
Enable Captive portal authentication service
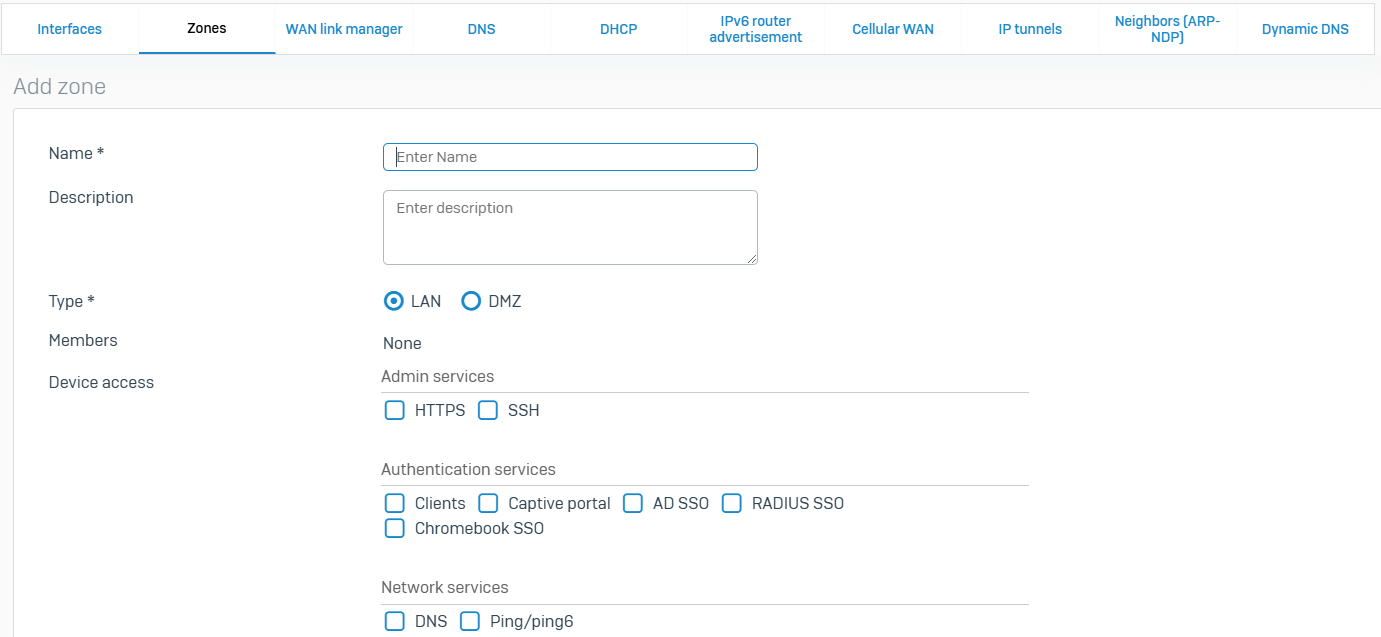[488, 503]
